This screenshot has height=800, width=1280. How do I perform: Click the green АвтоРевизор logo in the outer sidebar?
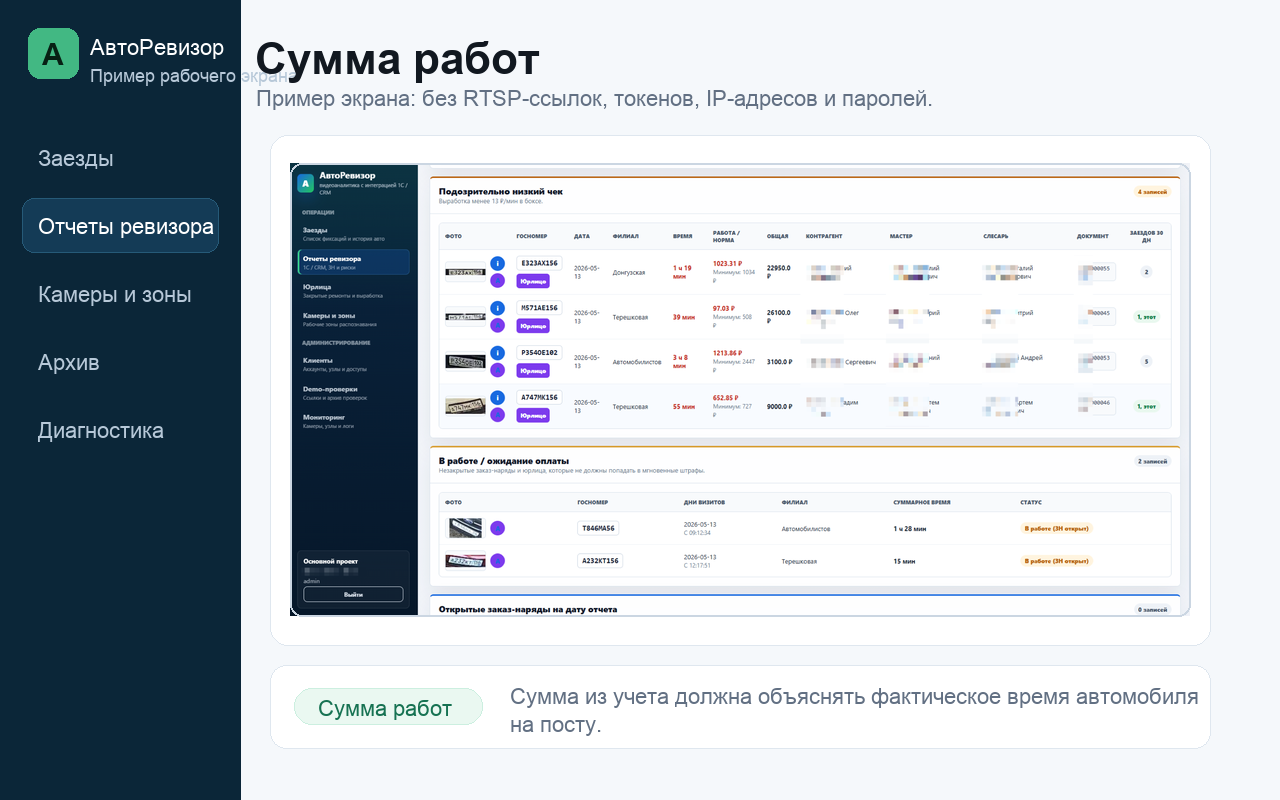click(53, 54)
